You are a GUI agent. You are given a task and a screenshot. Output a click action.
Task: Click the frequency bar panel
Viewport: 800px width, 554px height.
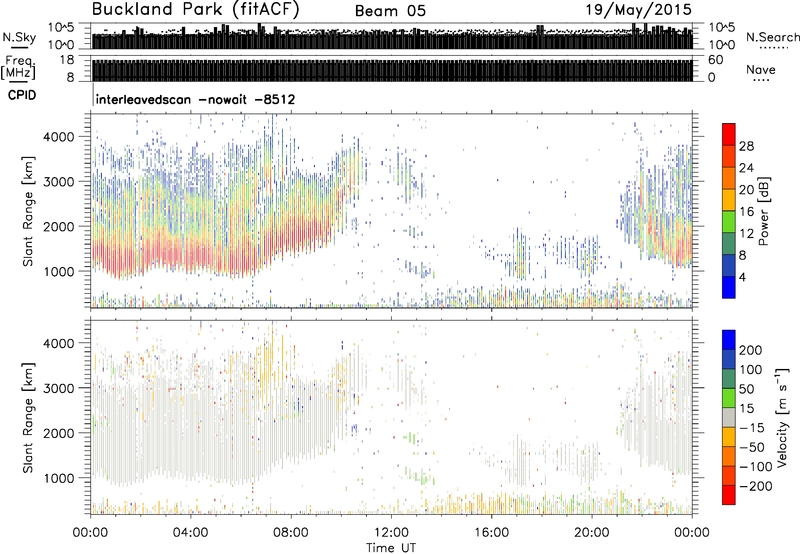(x=392, y=70)
